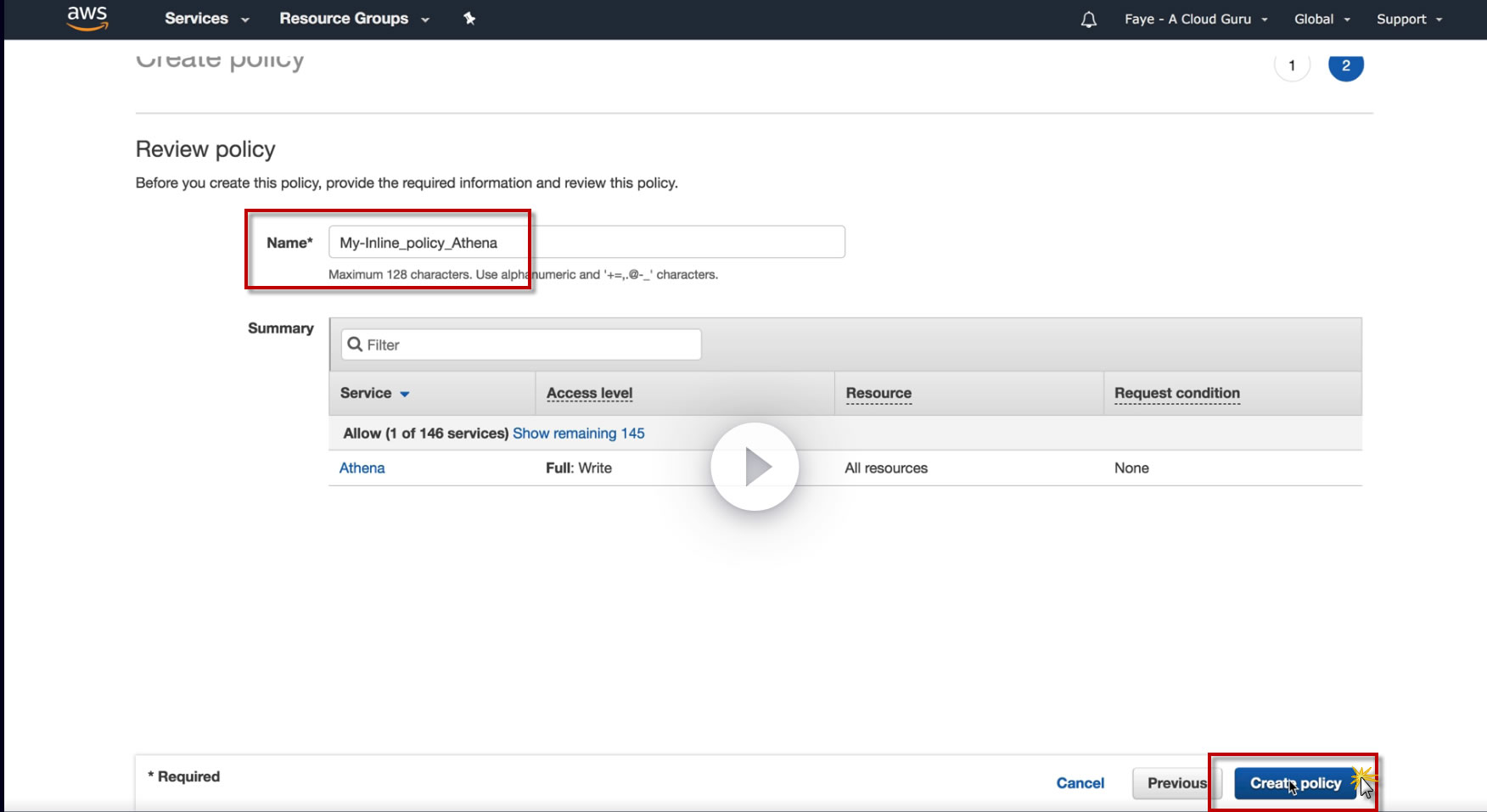Click the Filter search field
Viewport: 1487px width, 812px height.
coord(530,344)
